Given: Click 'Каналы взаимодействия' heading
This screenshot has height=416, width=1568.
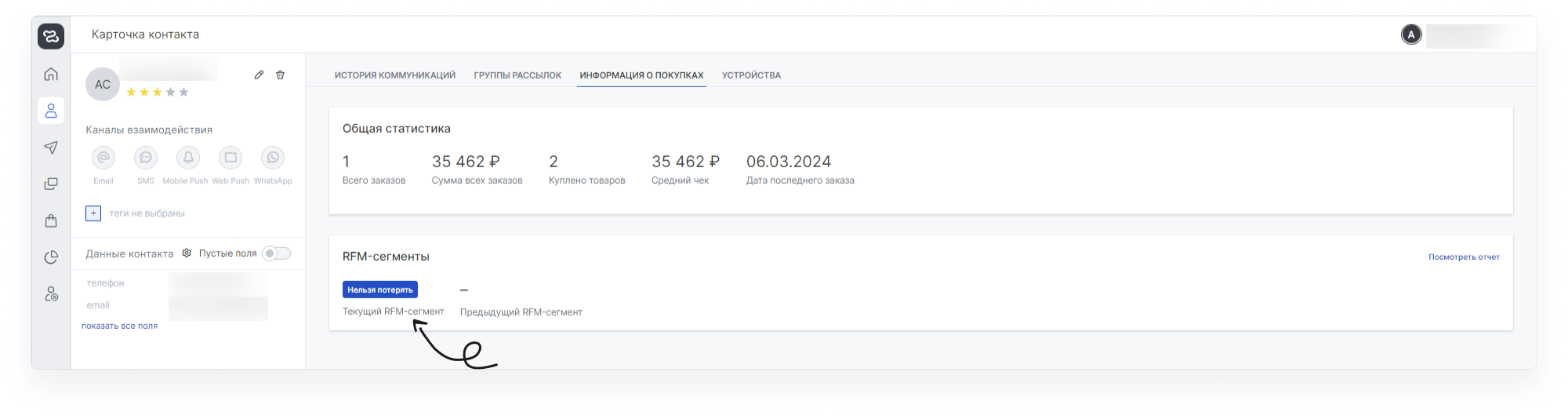Looking at the screenshot, I should click(x=149, y=130).
